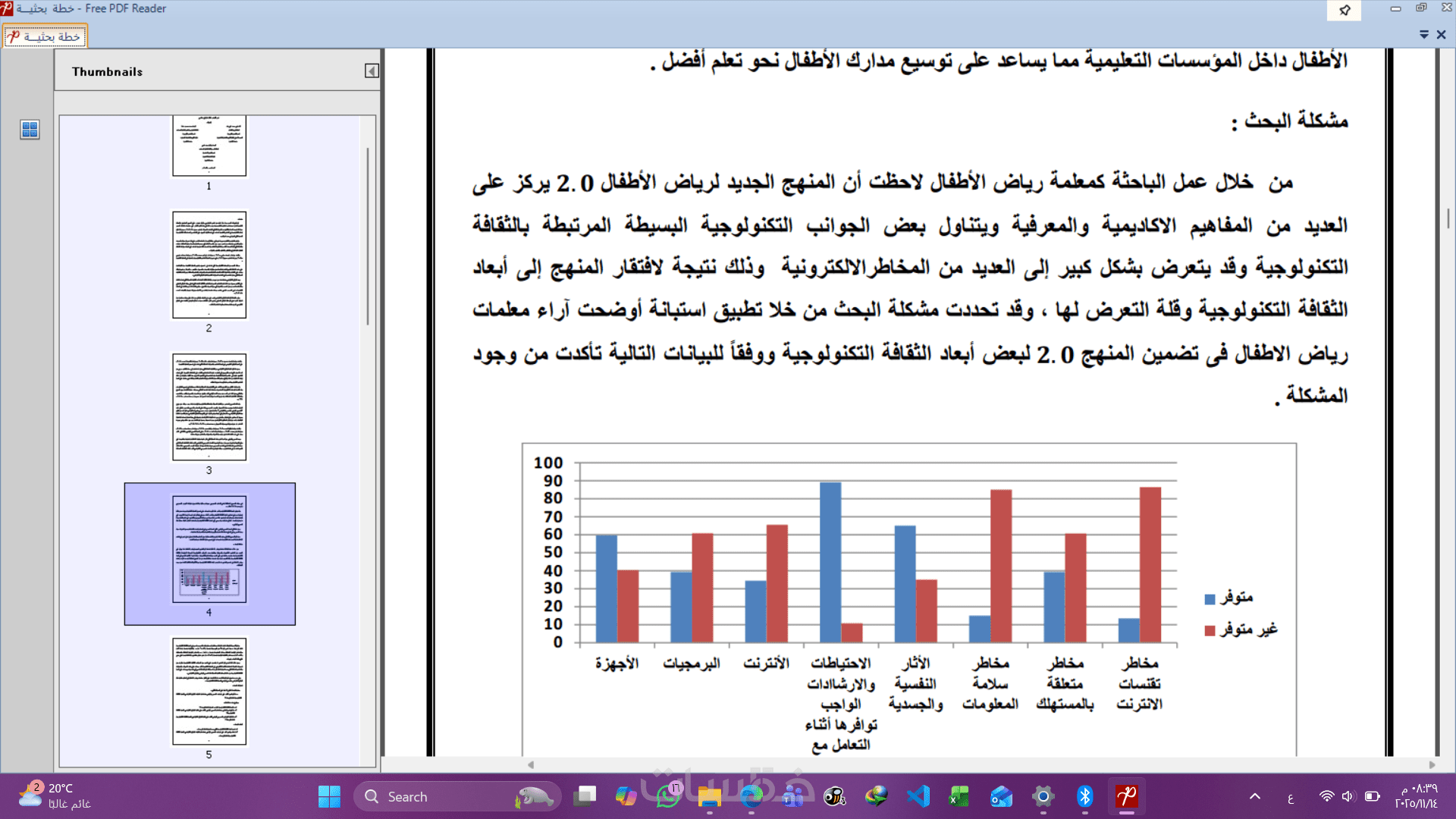1456x819 pixels.
Task: Click the Thumbnails grid icon in sidebar
Action: click(30, 130)
